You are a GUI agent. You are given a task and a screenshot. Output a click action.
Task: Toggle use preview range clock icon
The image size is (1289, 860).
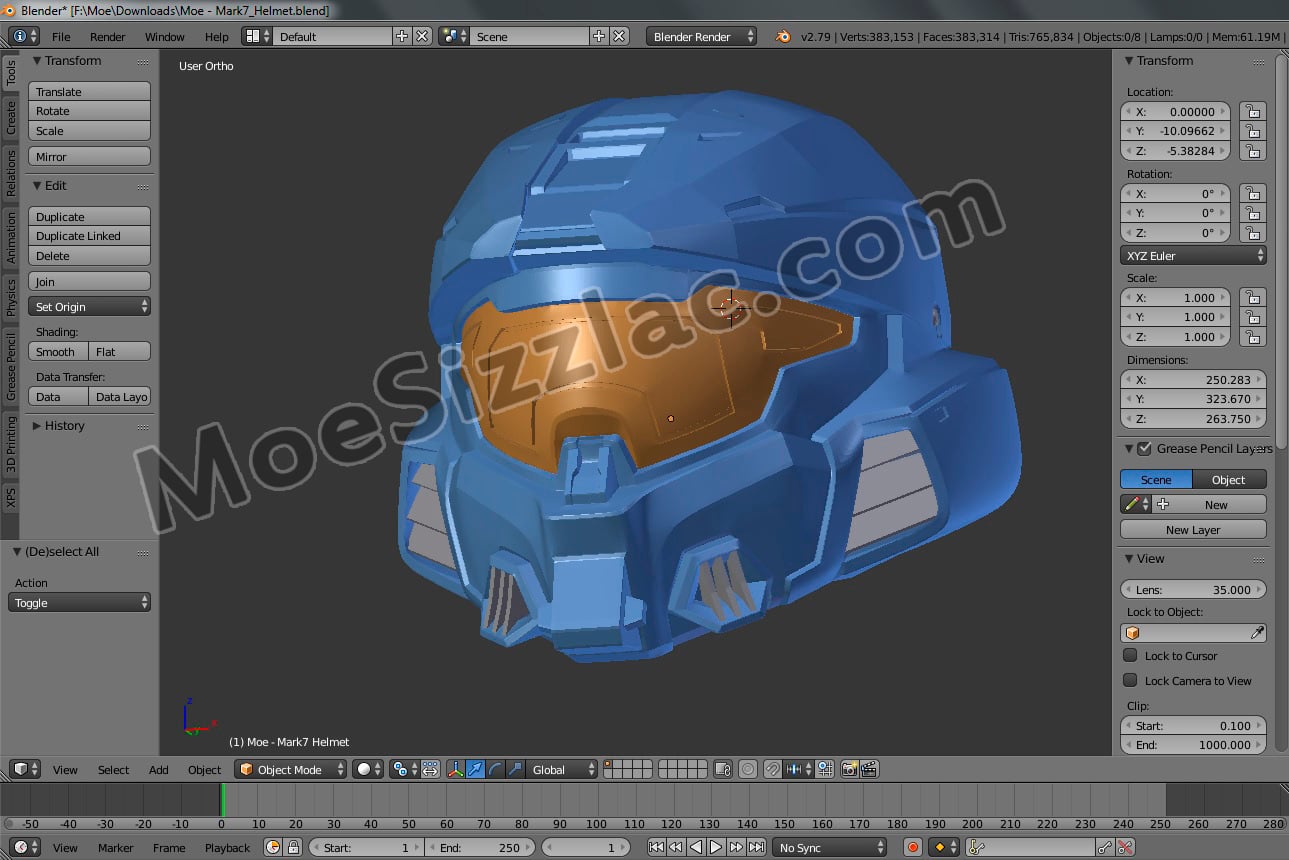point(274,847)
